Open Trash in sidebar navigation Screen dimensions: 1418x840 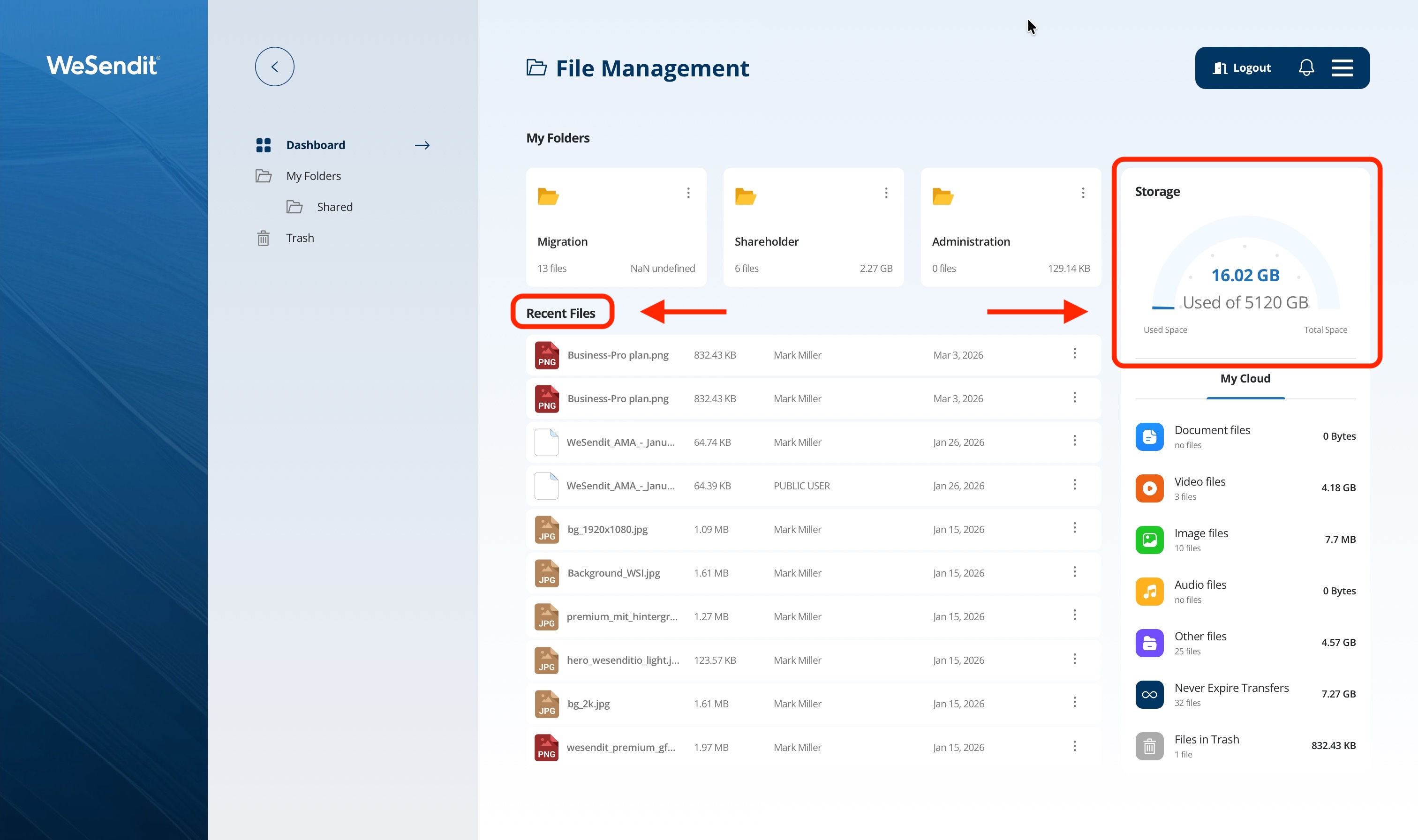pos(300,238)
